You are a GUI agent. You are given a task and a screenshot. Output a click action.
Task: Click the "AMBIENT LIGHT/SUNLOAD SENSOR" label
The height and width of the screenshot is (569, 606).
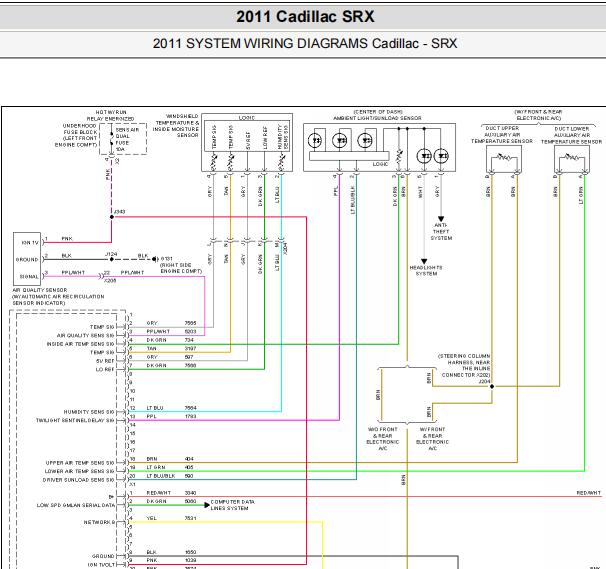pos(377,118)
